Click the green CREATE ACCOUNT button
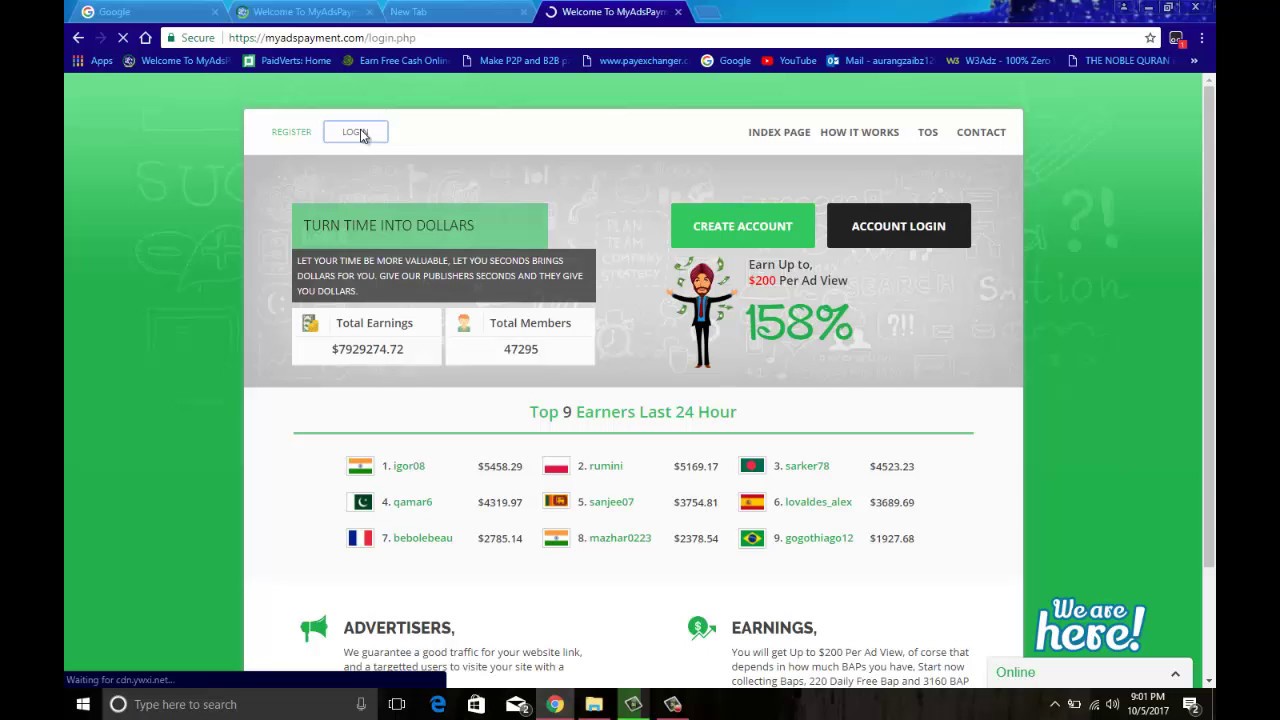Screen dimensions: 1280x720 742,226
